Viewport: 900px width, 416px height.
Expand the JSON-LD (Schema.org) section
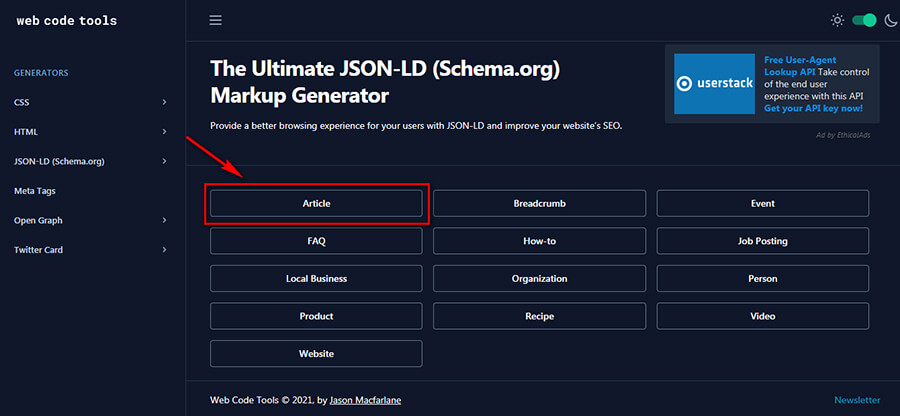(x=90, y=161)
